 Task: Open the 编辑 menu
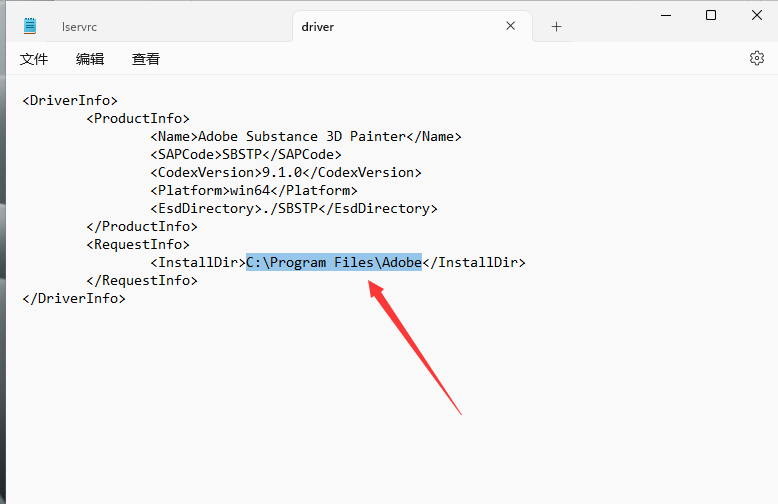click(x=90, y=59)
